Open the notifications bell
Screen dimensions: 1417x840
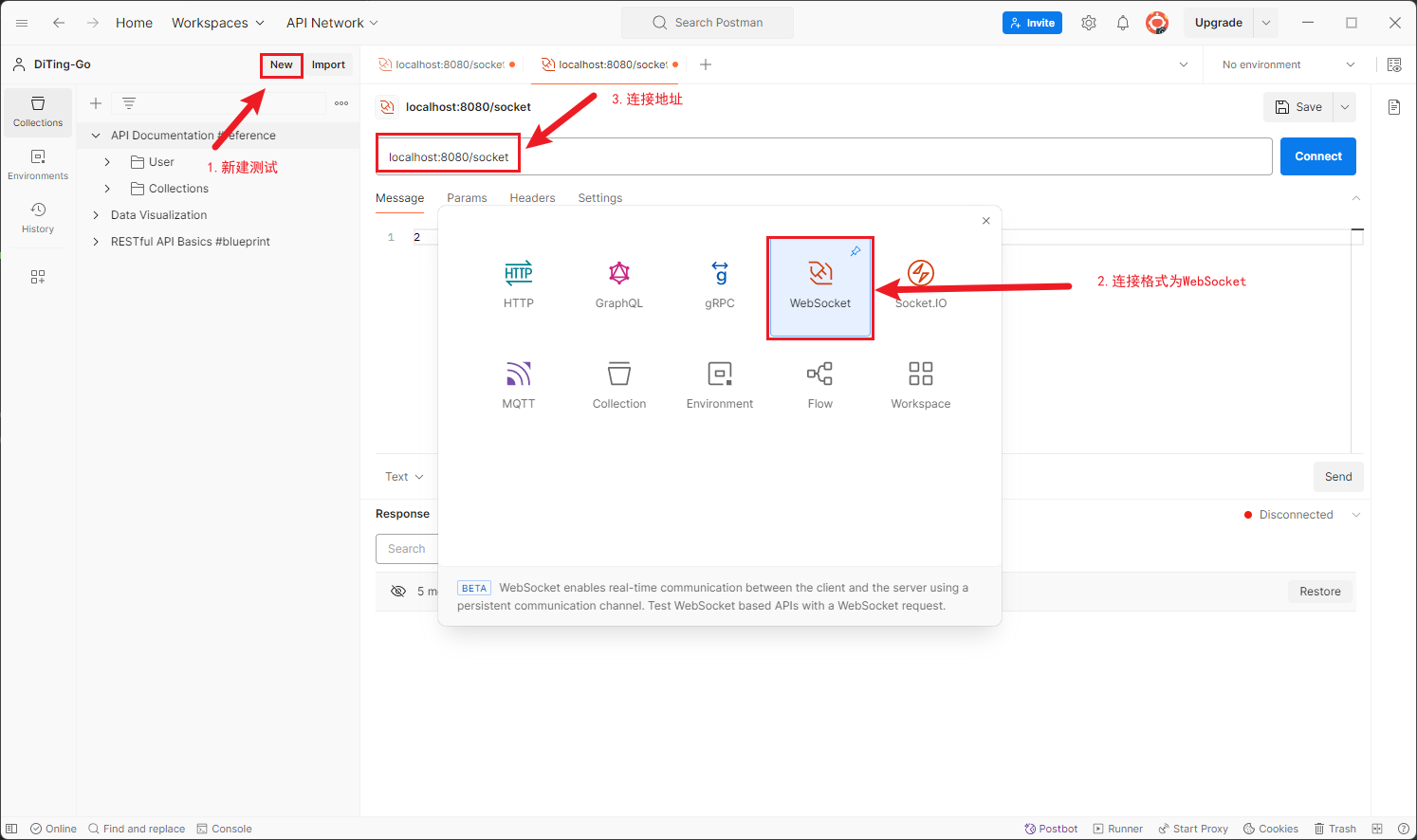(x=1123, y=23)
